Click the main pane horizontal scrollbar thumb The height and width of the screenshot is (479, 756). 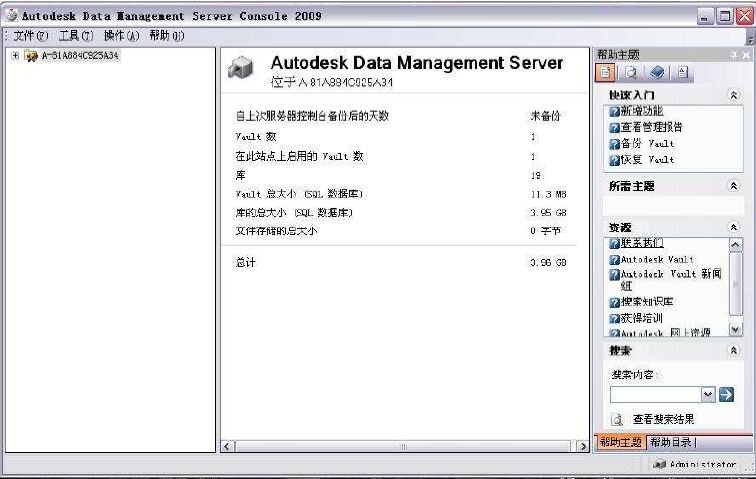[x=403, y=447]
